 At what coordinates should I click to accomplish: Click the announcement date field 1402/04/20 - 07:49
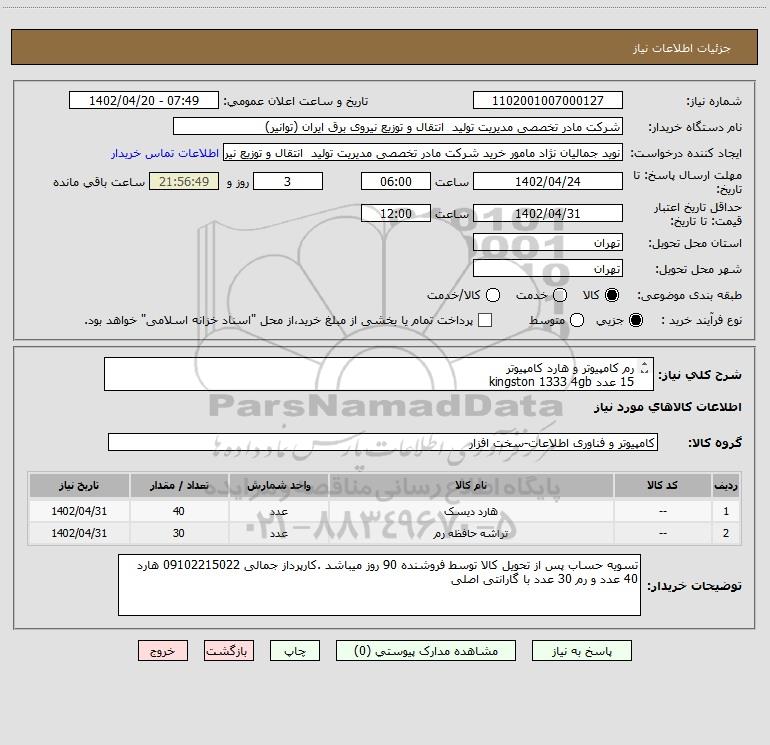(144, 101)
